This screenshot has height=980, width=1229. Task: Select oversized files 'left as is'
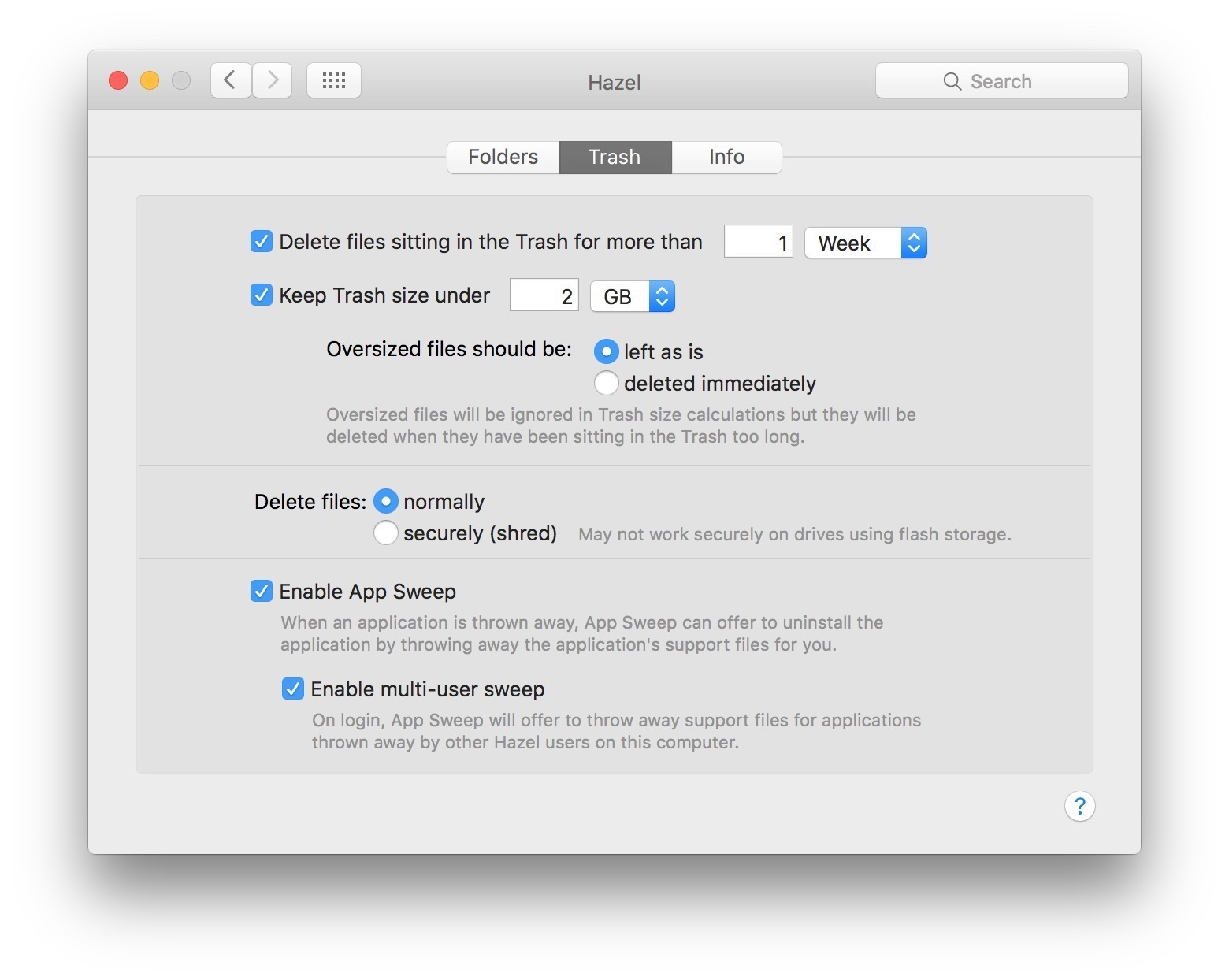point(606,351)
